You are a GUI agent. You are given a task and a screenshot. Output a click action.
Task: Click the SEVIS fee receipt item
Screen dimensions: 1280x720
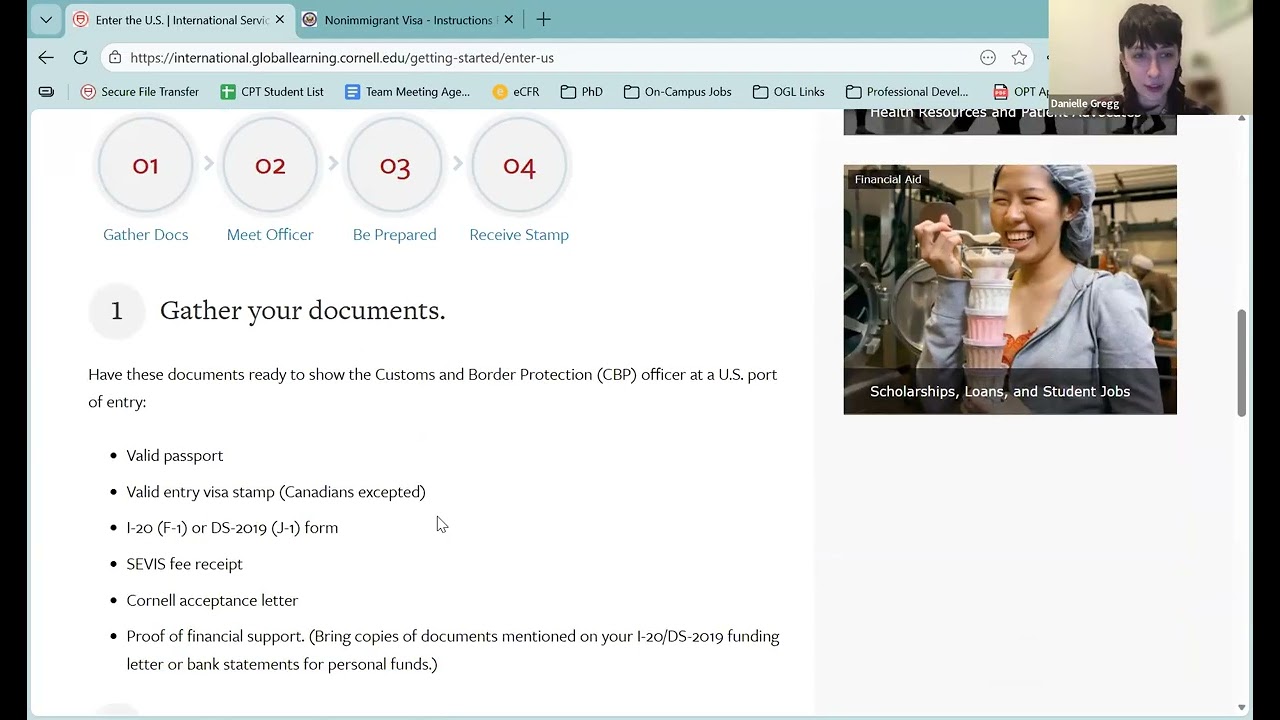tap(185, 564)
